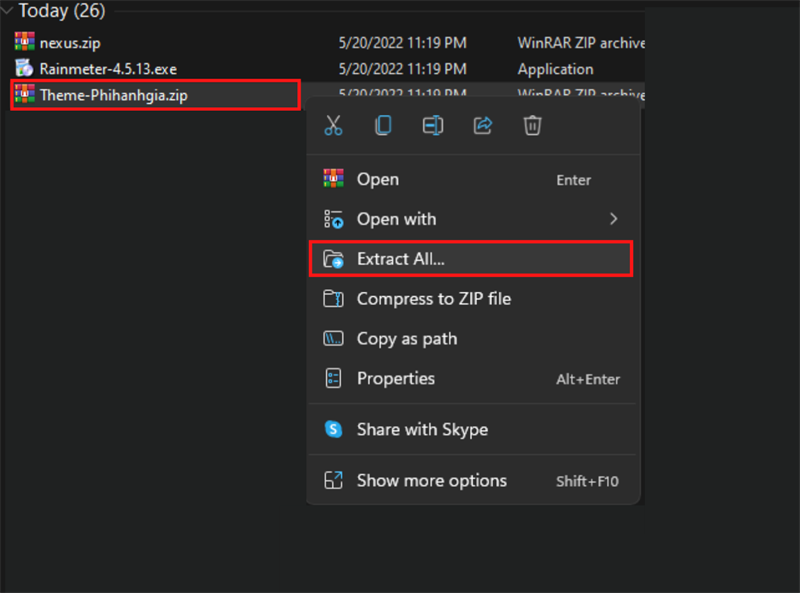Select Open from the context menu

pyautogui.click(x=377, y=180)
